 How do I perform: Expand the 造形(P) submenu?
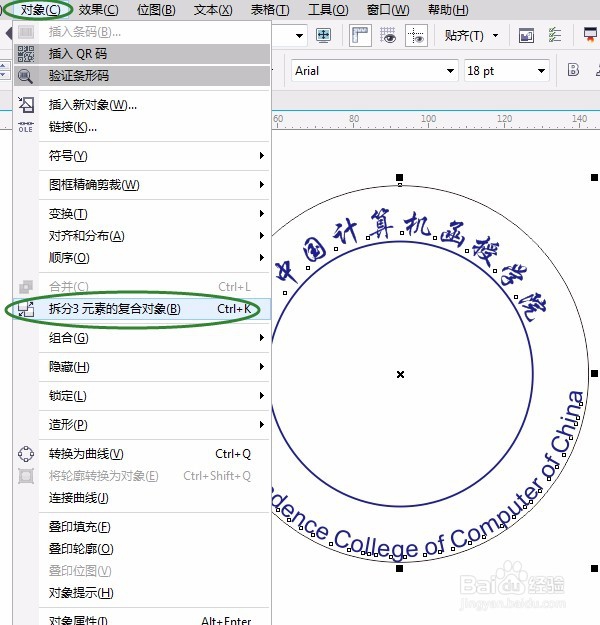[x=142, y=425]
